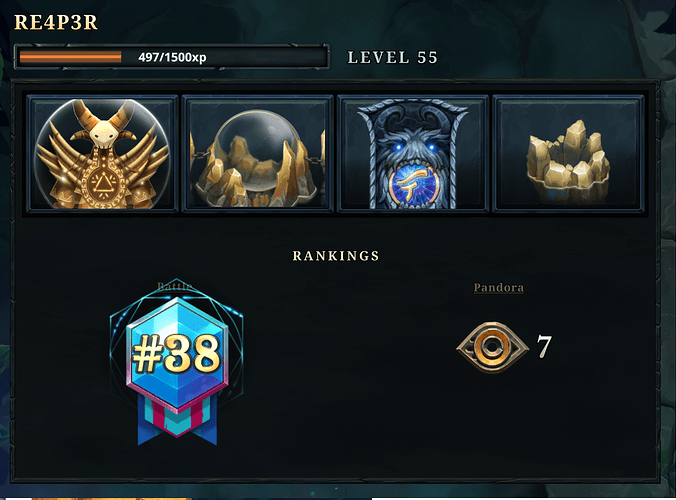Viewport: 676px width, 500px height.
Task: Click the 497/1500xp progress text
Action: coord(172,57)
